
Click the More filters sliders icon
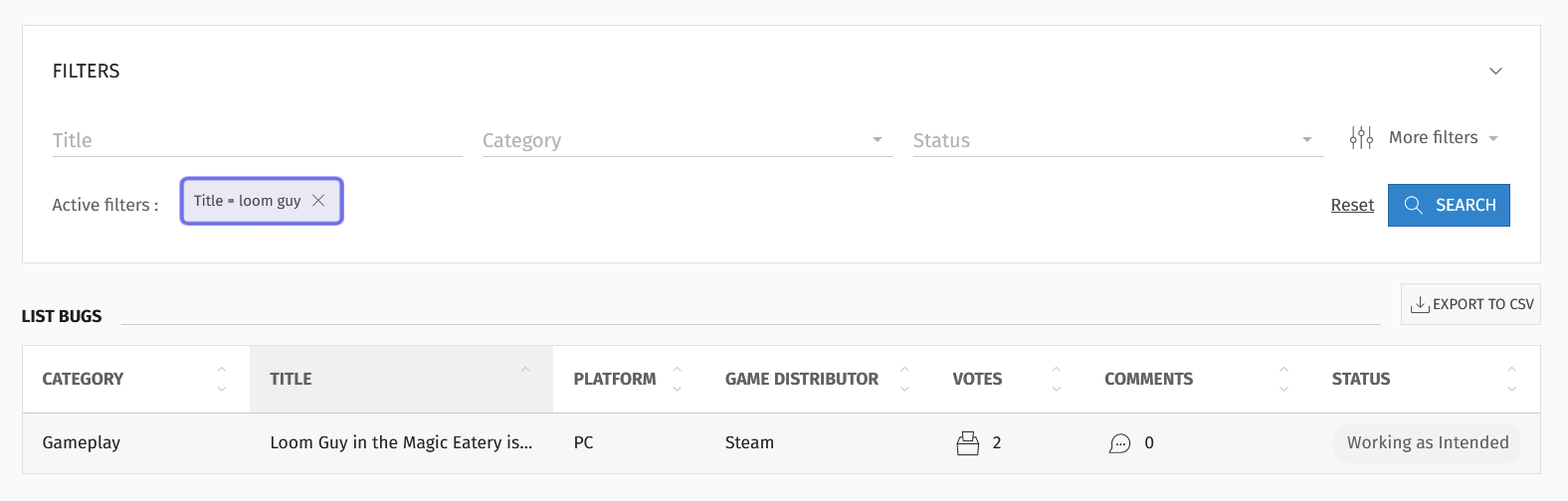(x=1361, y=137)
